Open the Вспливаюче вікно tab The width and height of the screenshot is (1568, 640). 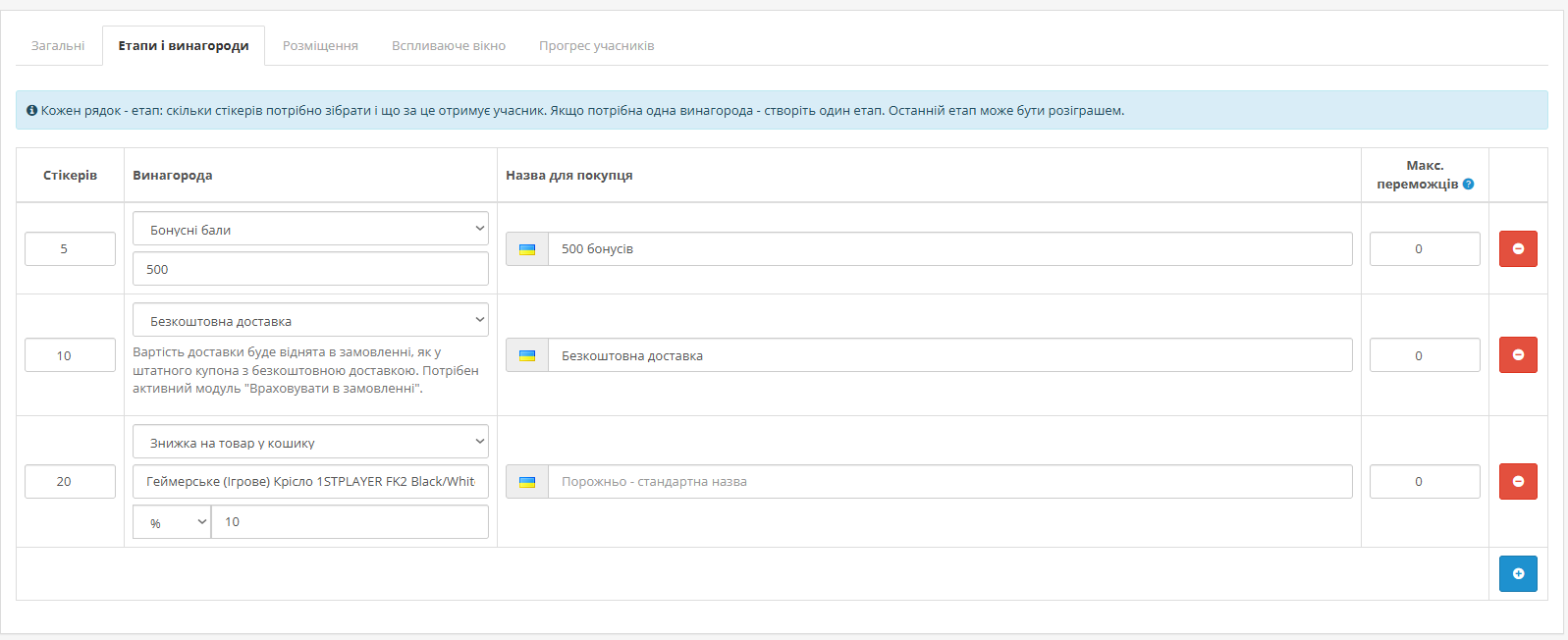coord(449,46)
